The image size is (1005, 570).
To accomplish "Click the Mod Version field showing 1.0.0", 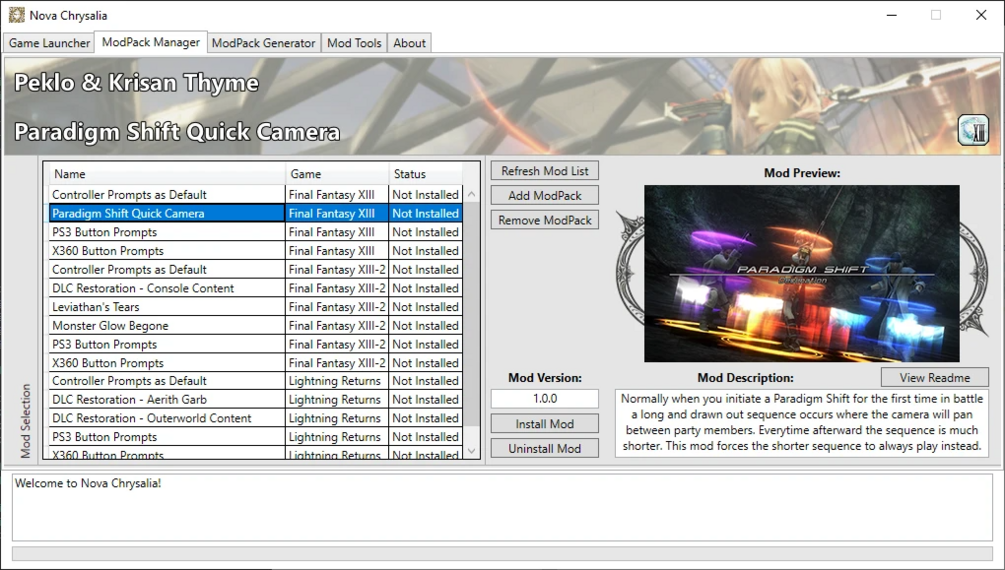I will coord(545,398).
